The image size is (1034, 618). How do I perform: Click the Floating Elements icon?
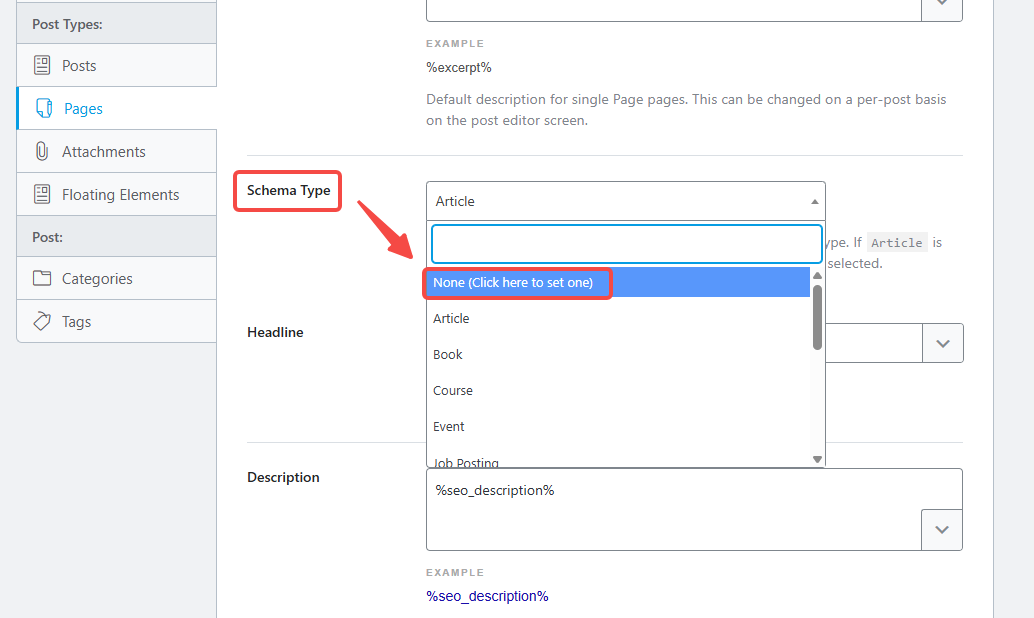(43, 194)
